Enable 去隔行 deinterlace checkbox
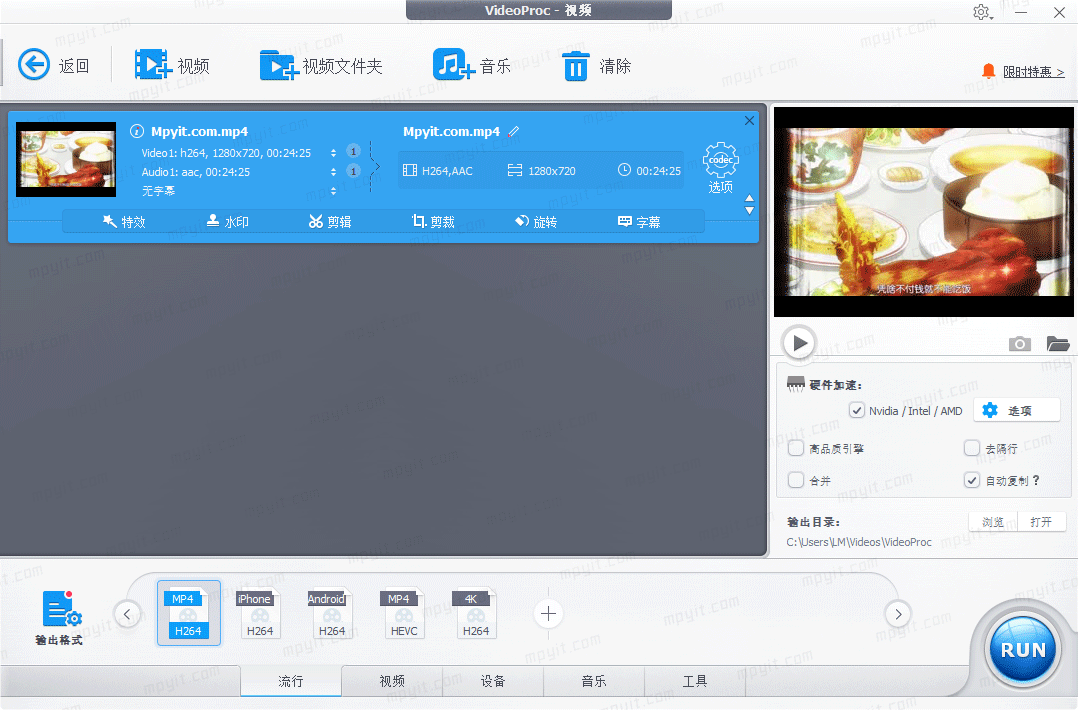Image resolution: width=1078 pixels, height=710 pixels. click(x=971, y=448)
